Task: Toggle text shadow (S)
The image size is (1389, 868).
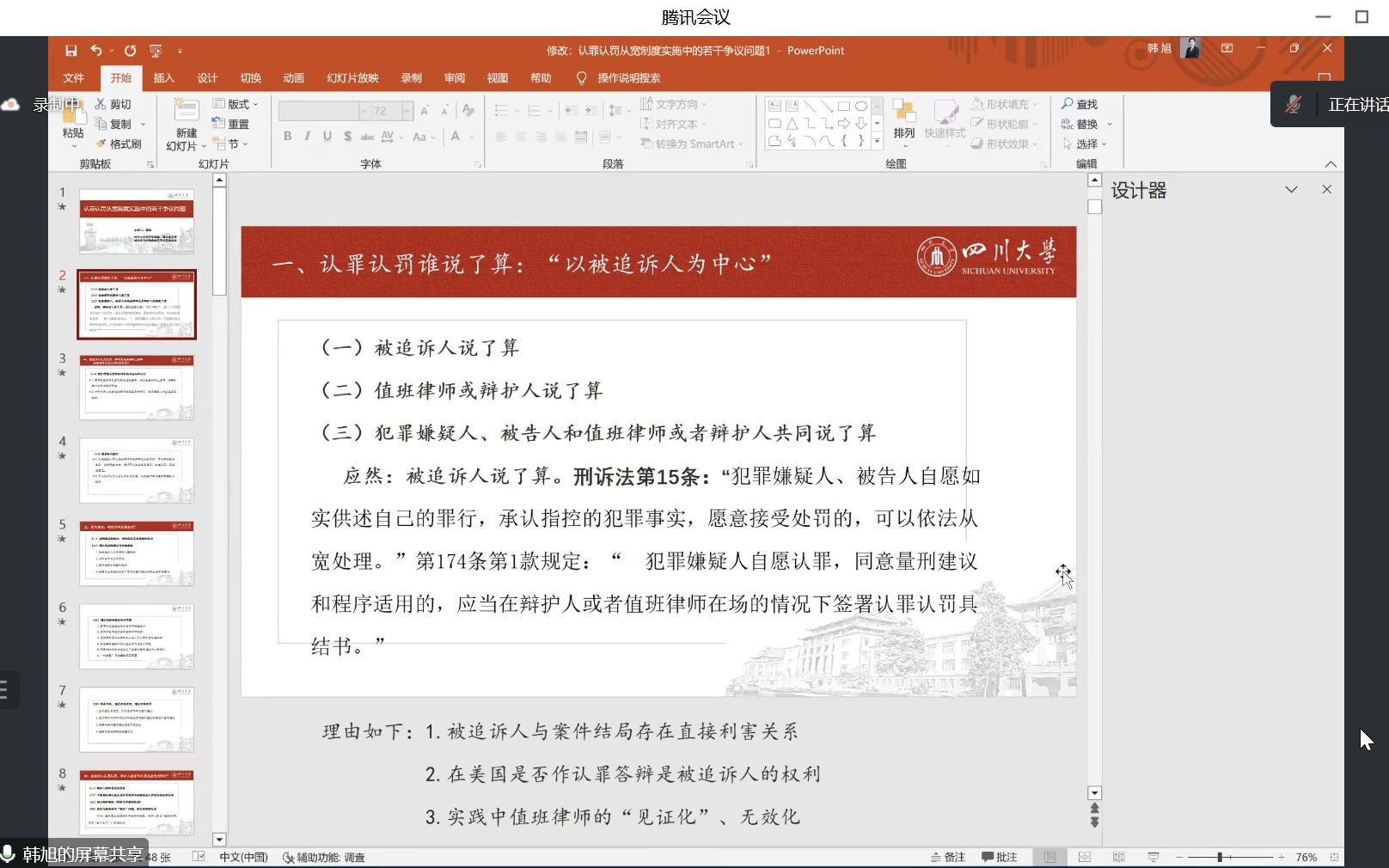Action: (347, 136)
